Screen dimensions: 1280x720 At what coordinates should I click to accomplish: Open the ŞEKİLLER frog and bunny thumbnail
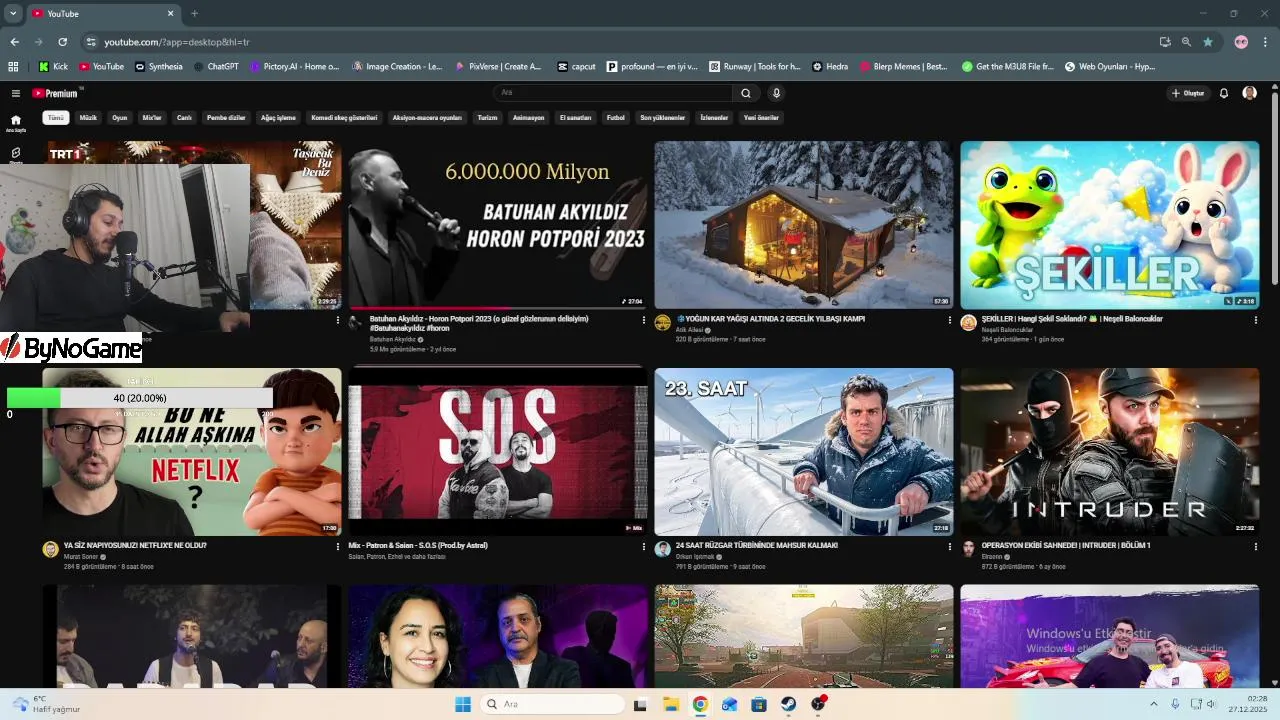(1110, 225)
